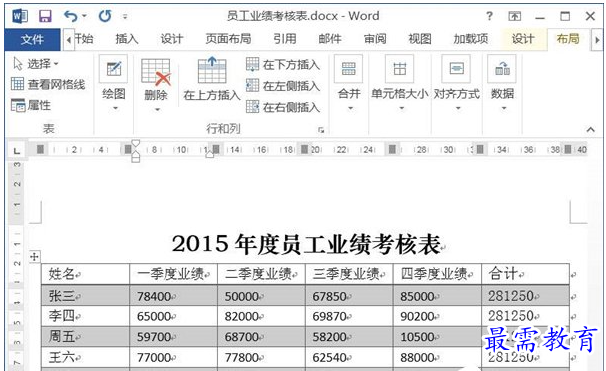
Task: Save the document with the floppy disk icon
Action: (x=45, y=16)
